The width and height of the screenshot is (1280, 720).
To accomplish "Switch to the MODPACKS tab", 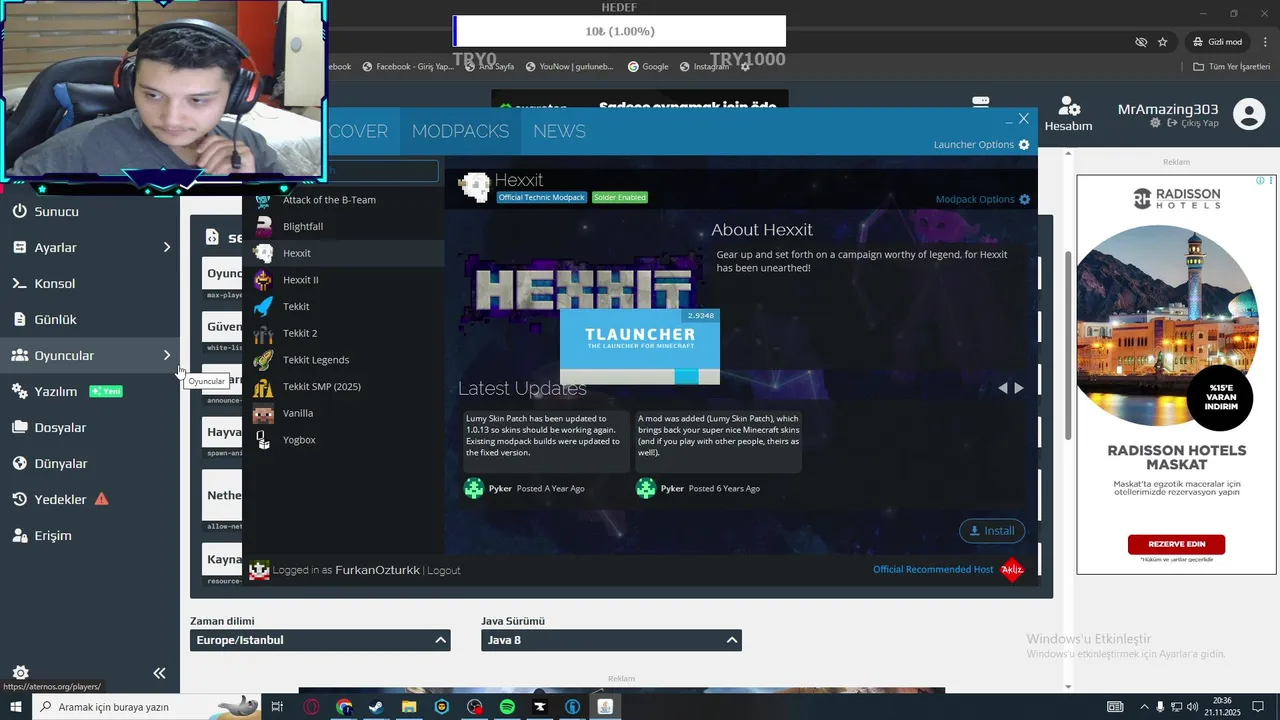I will click(460, 131).
